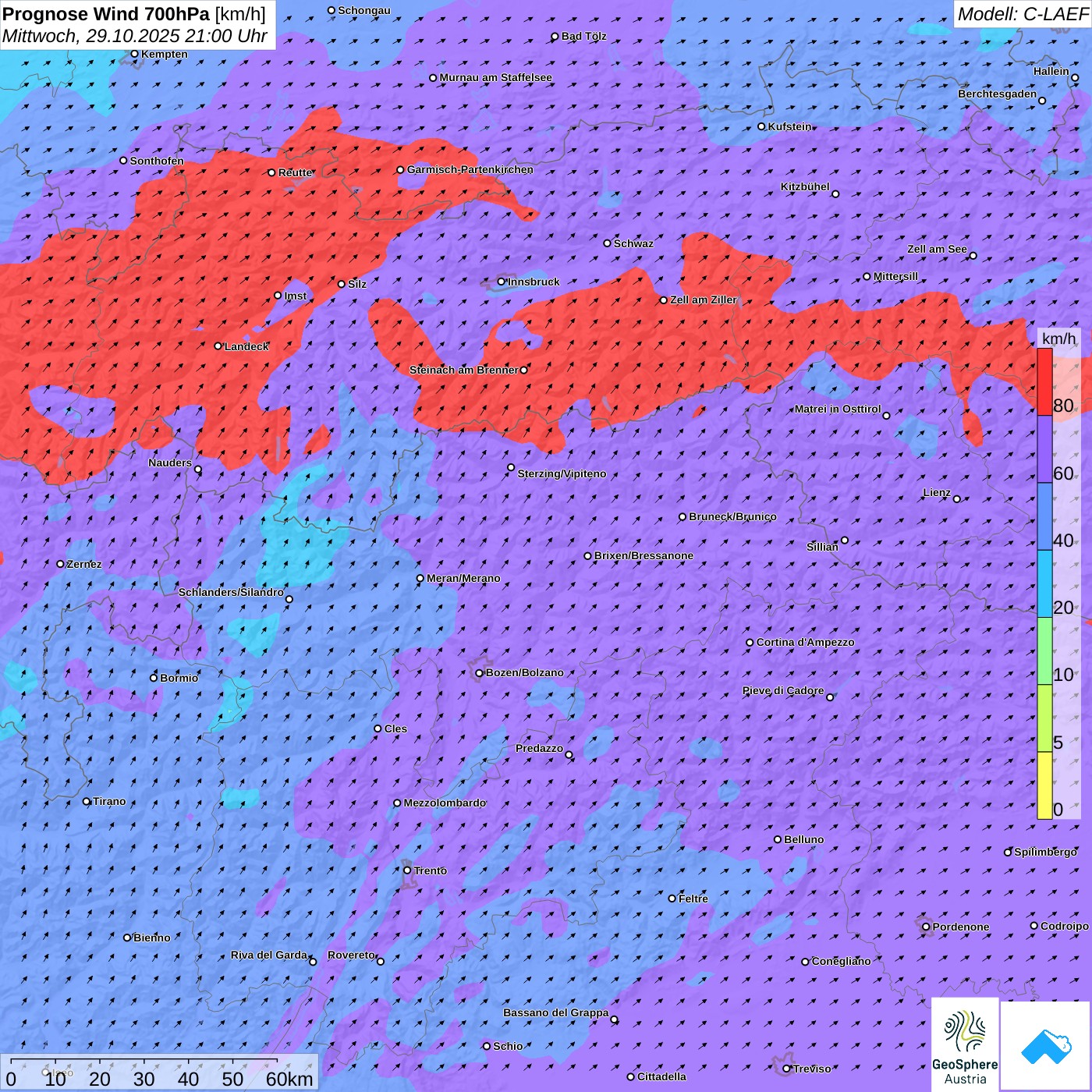Click the Trento city marker
The width and height of the screenshot is (1092, 1092).
pos(407,870)
